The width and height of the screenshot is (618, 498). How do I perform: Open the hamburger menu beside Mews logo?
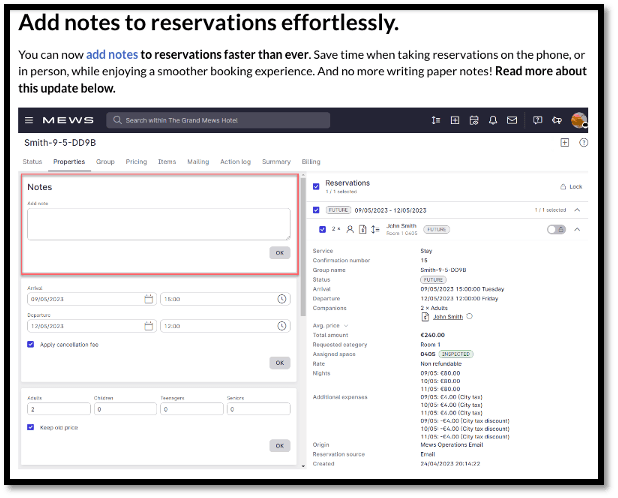[x=28, y=120]
